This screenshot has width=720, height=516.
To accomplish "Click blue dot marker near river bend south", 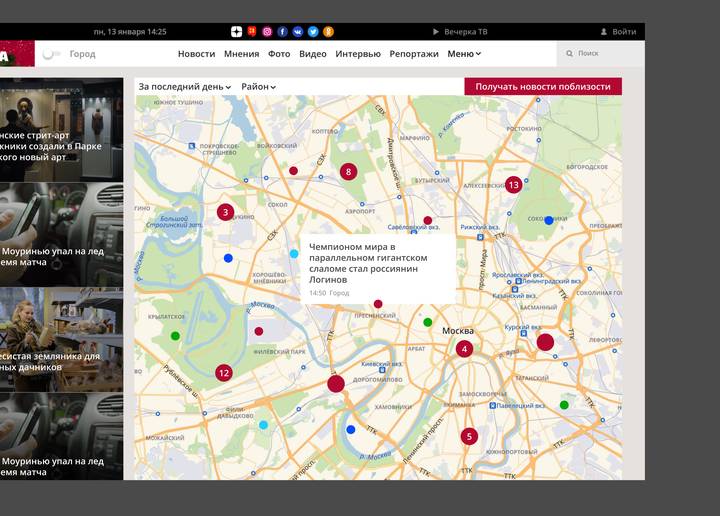I will coord(351,430).
